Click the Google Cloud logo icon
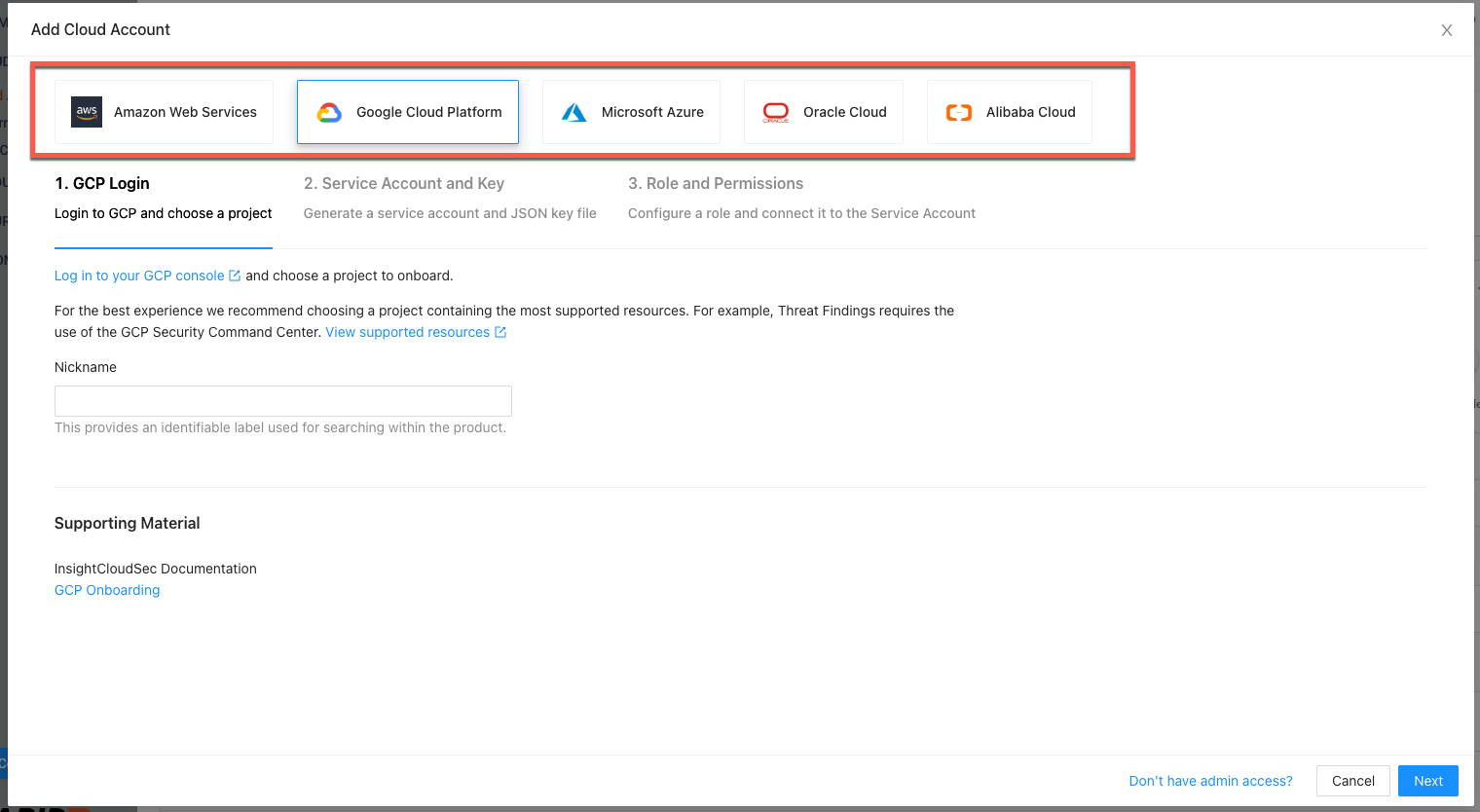The image size is (1480, 812). 329,113
